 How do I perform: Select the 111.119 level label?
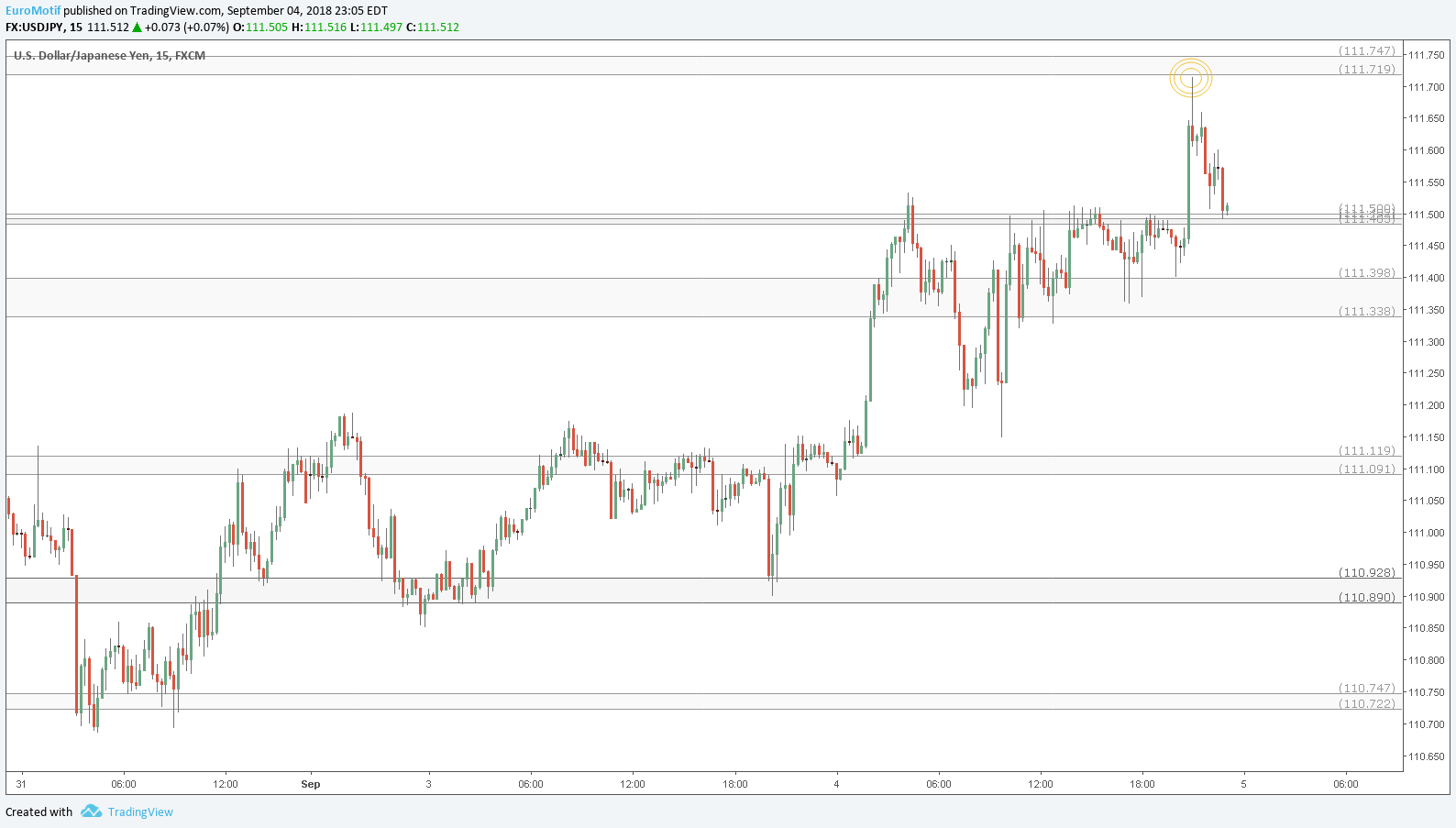[1366, 451]
